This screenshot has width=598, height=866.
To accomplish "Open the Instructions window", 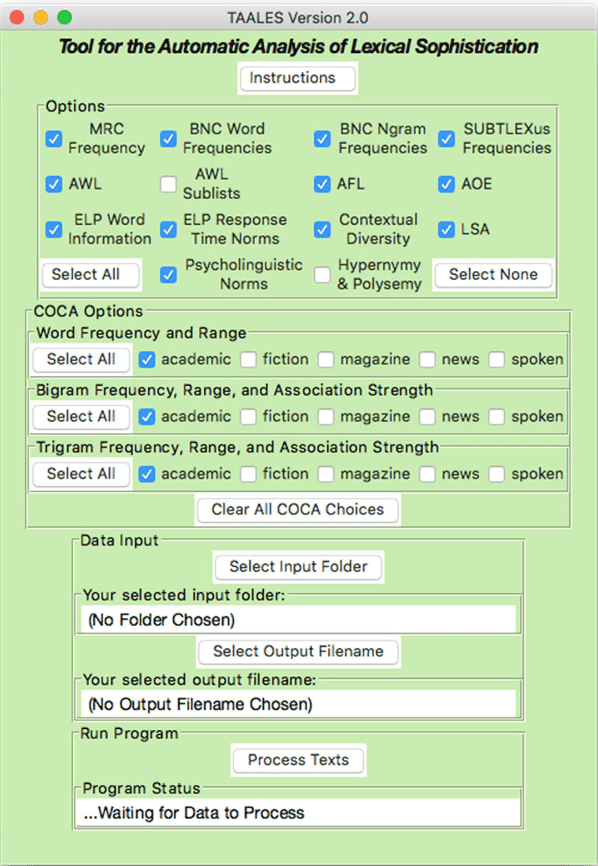I will coord(297,77).
